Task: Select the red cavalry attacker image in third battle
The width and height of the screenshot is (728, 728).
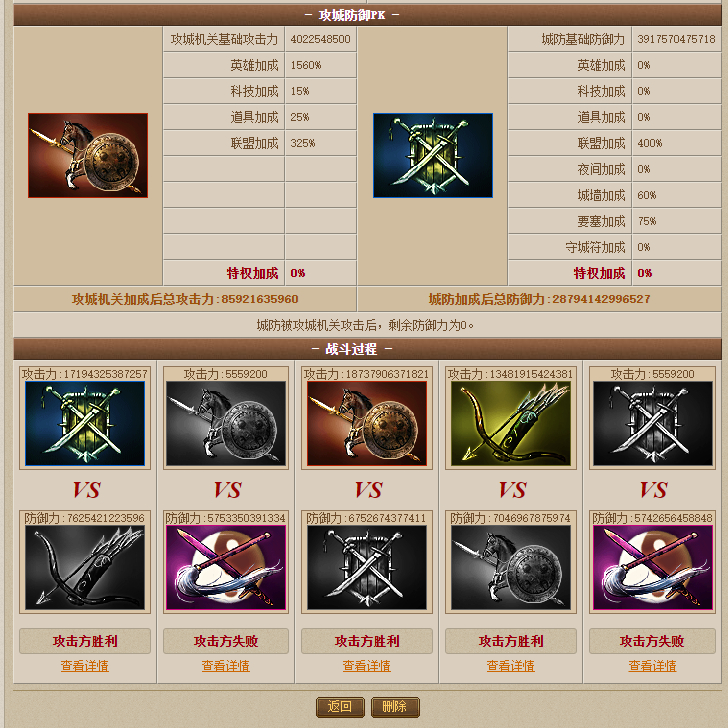Action: [367, 423]
